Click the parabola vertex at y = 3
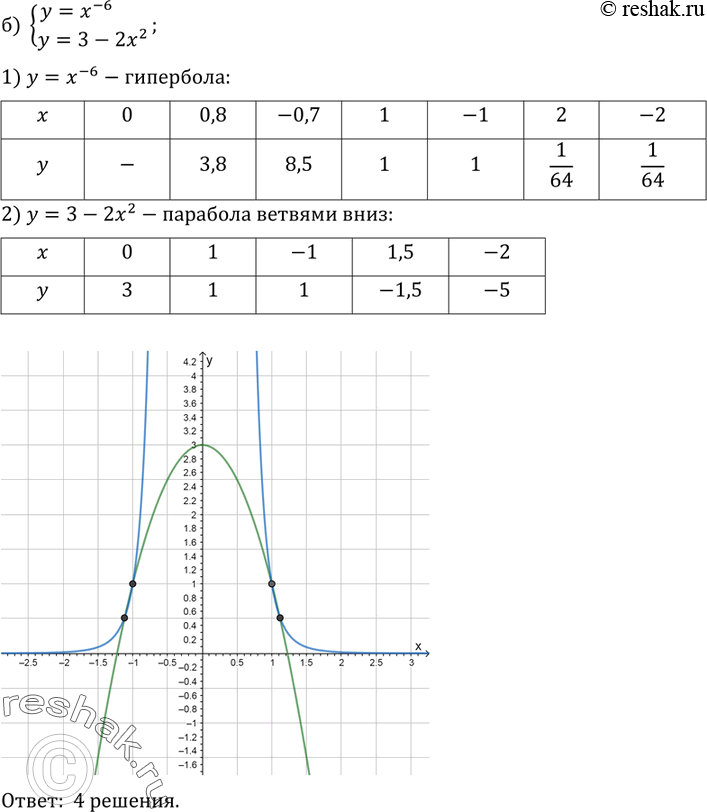The width and height of the screenshot is (707, 812). pos(203,445)
